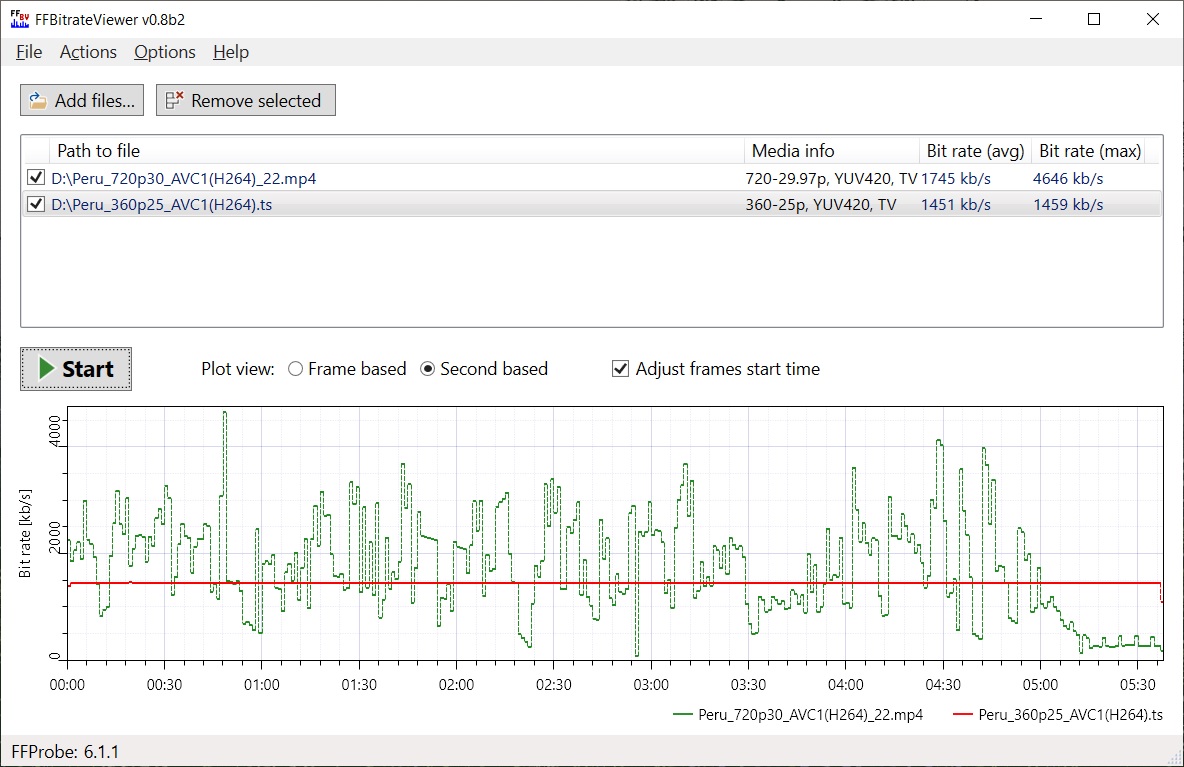Open the File menu
The width and height of the screenshot is (1184, 767).
click(x=29, y=52)
